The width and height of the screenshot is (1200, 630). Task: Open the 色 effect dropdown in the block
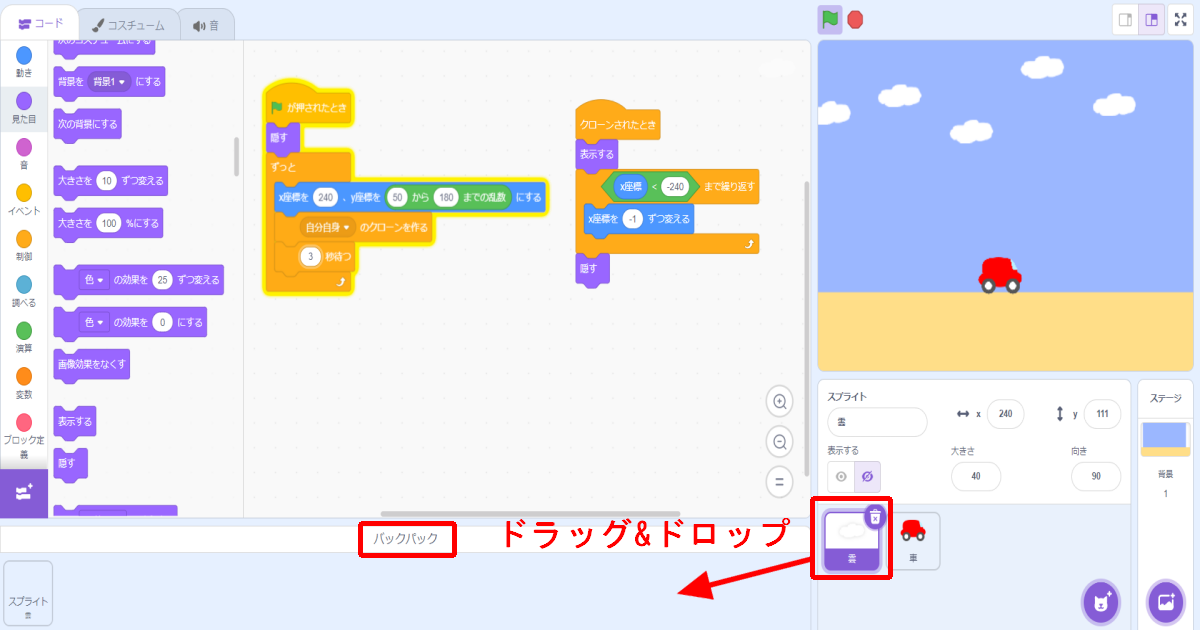coord(95,280)
